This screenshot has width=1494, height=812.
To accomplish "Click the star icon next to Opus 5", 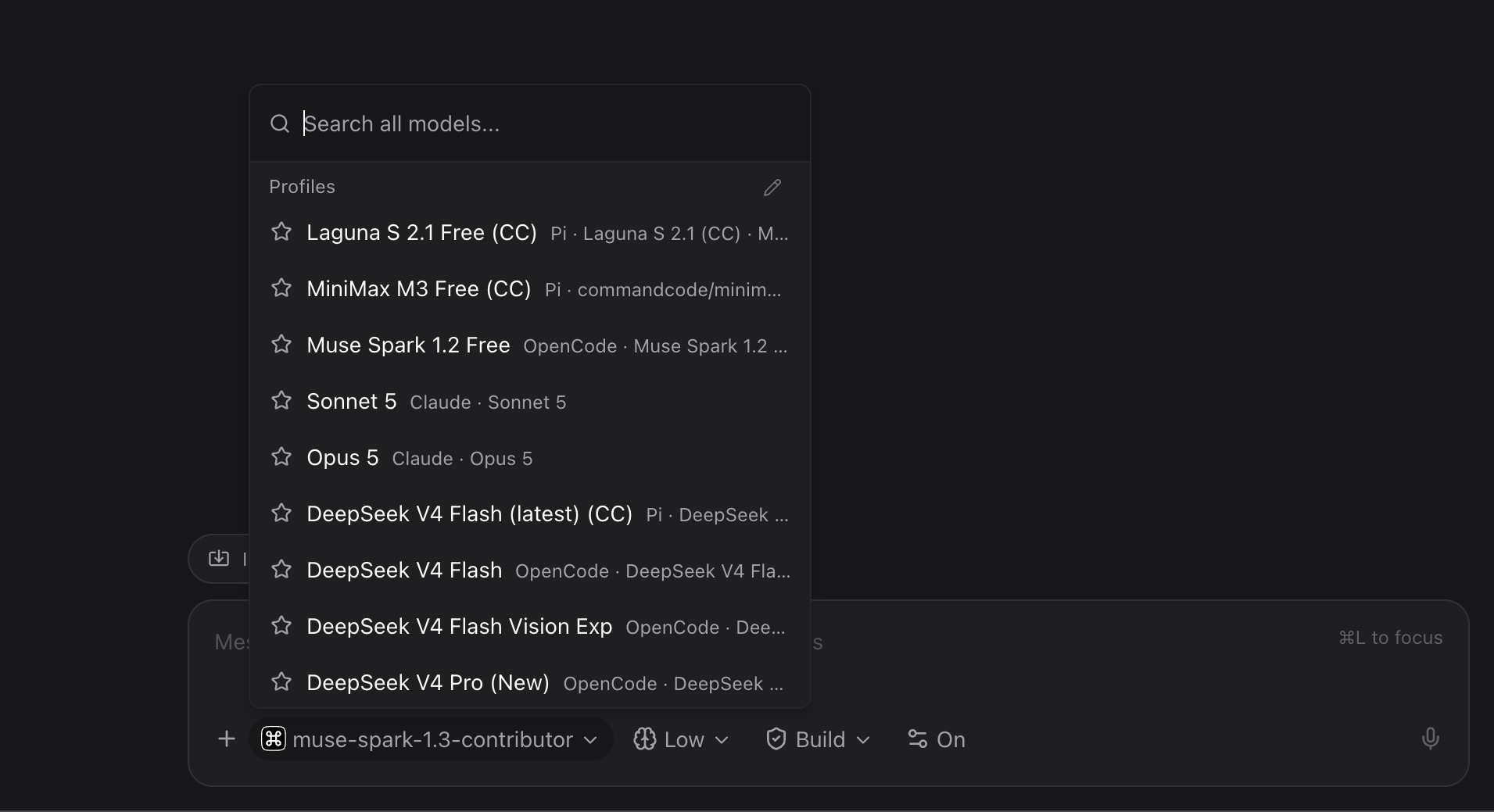I will [281, 457].
